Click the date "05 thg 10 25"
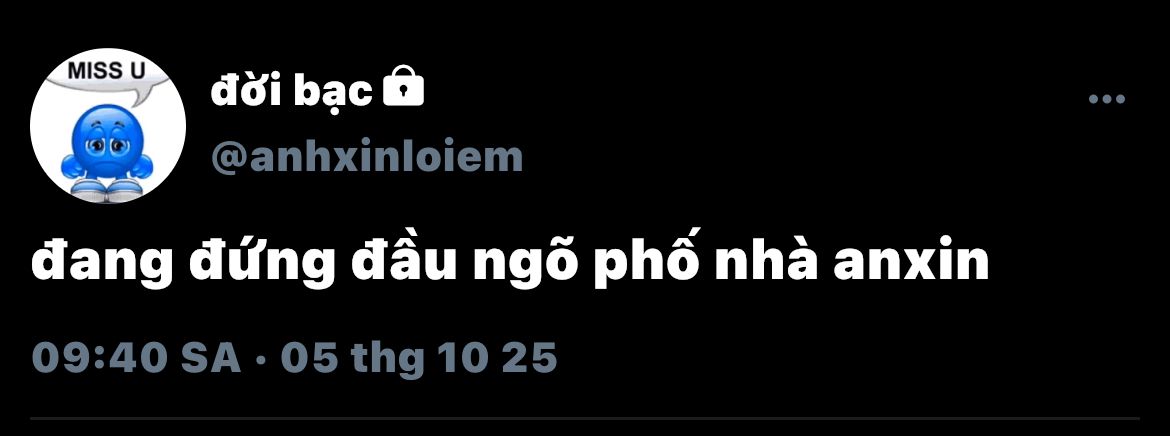This screenshot has width=1170, height=436. click(419, 358)
